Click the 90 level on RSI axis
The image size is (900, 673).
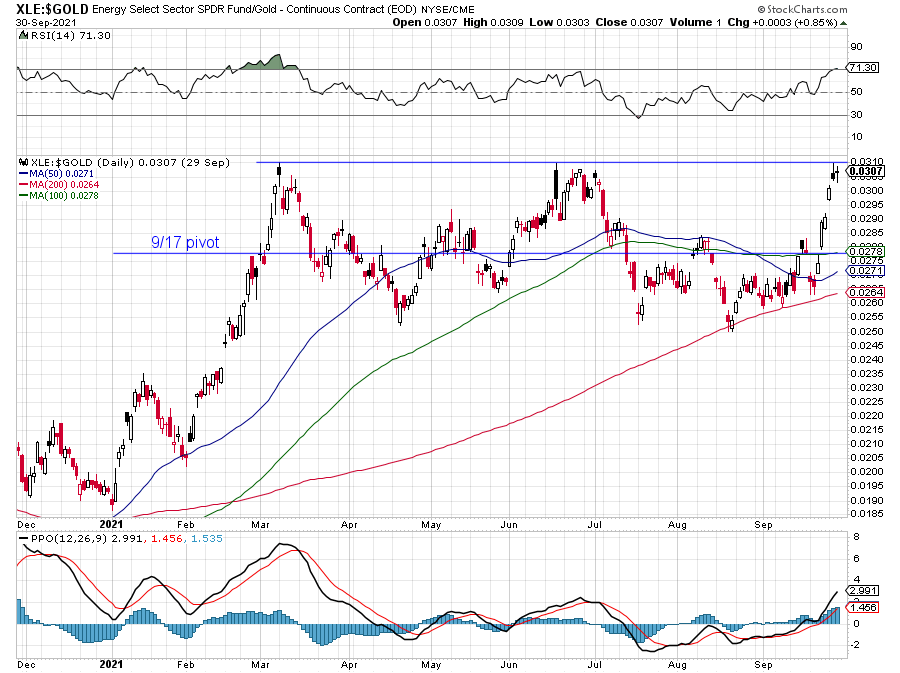(x=856, y=47)
